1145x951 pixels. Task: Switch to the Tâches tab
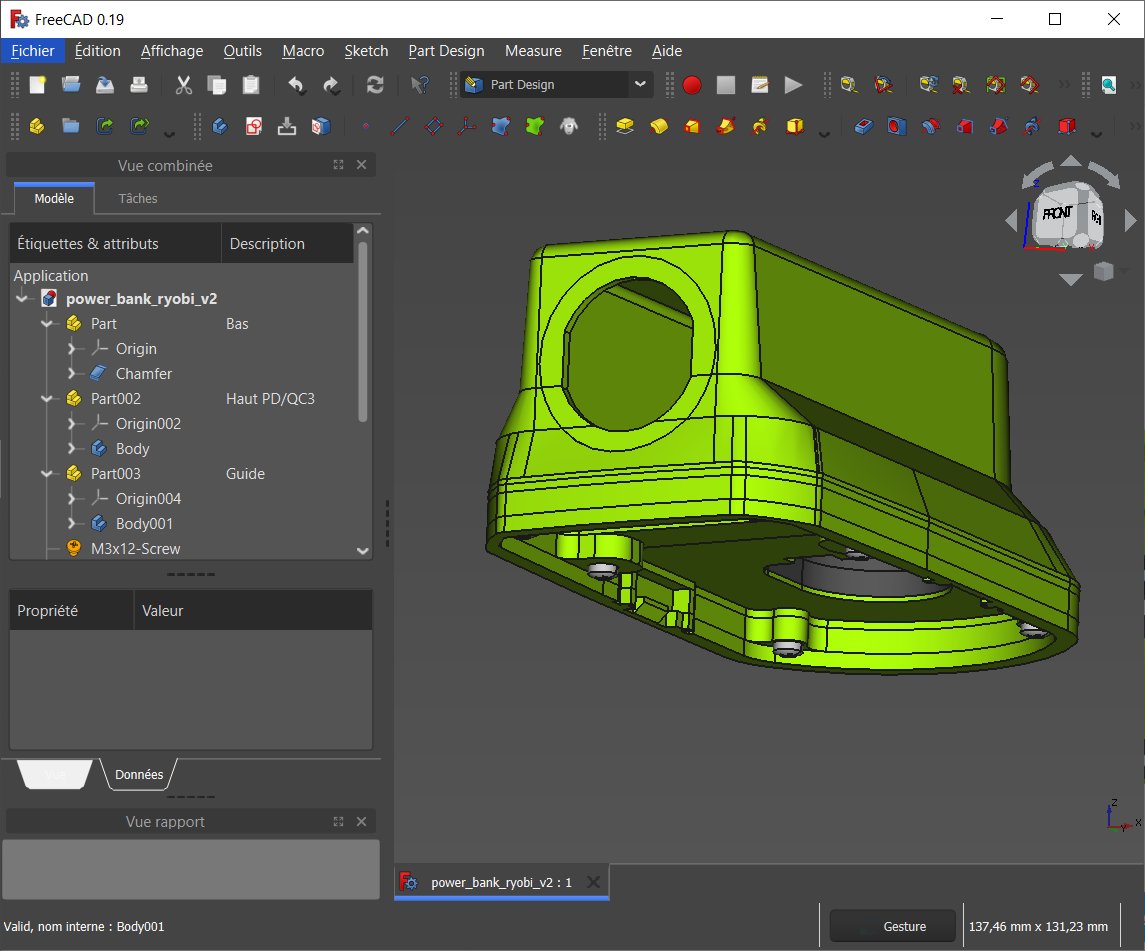(138, 198)
